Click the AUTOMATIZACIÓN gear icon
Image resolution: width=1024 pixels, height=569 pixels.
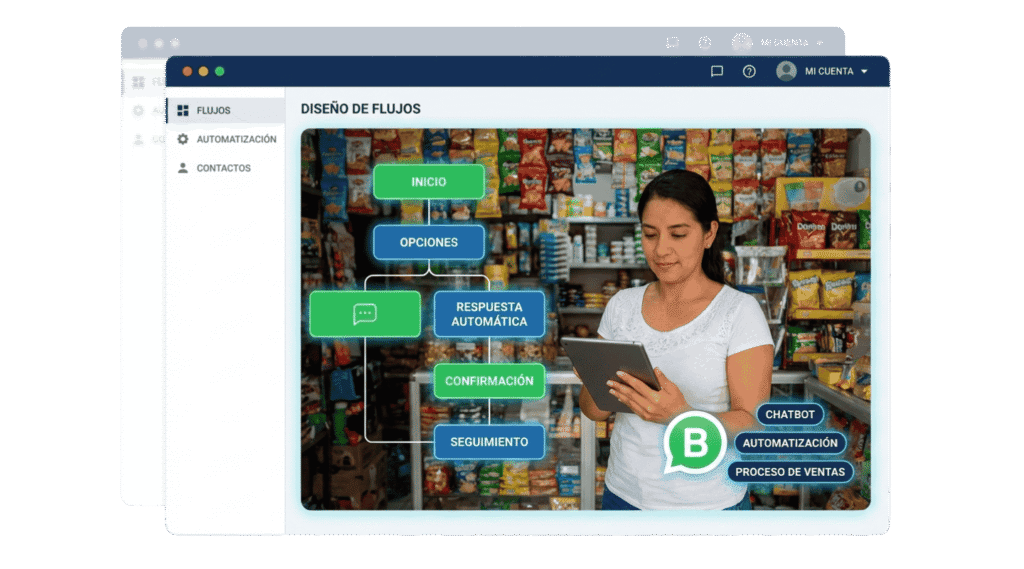tap(183, 139)
